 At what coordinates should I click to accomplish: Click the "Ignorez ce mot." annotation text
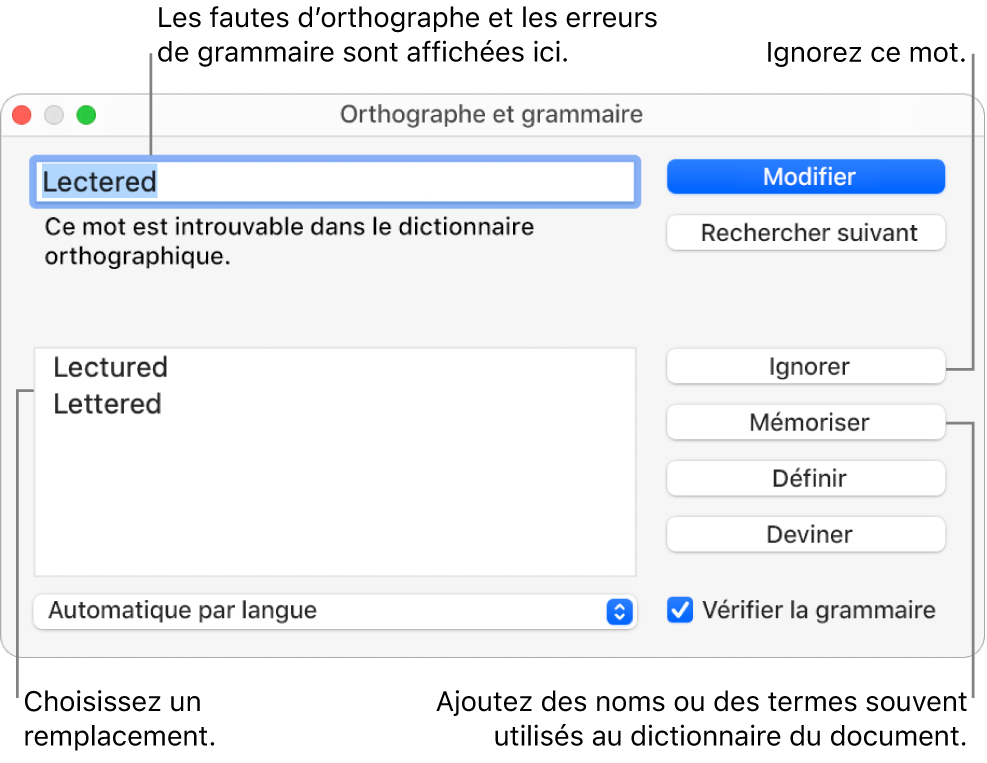point(864,53)
